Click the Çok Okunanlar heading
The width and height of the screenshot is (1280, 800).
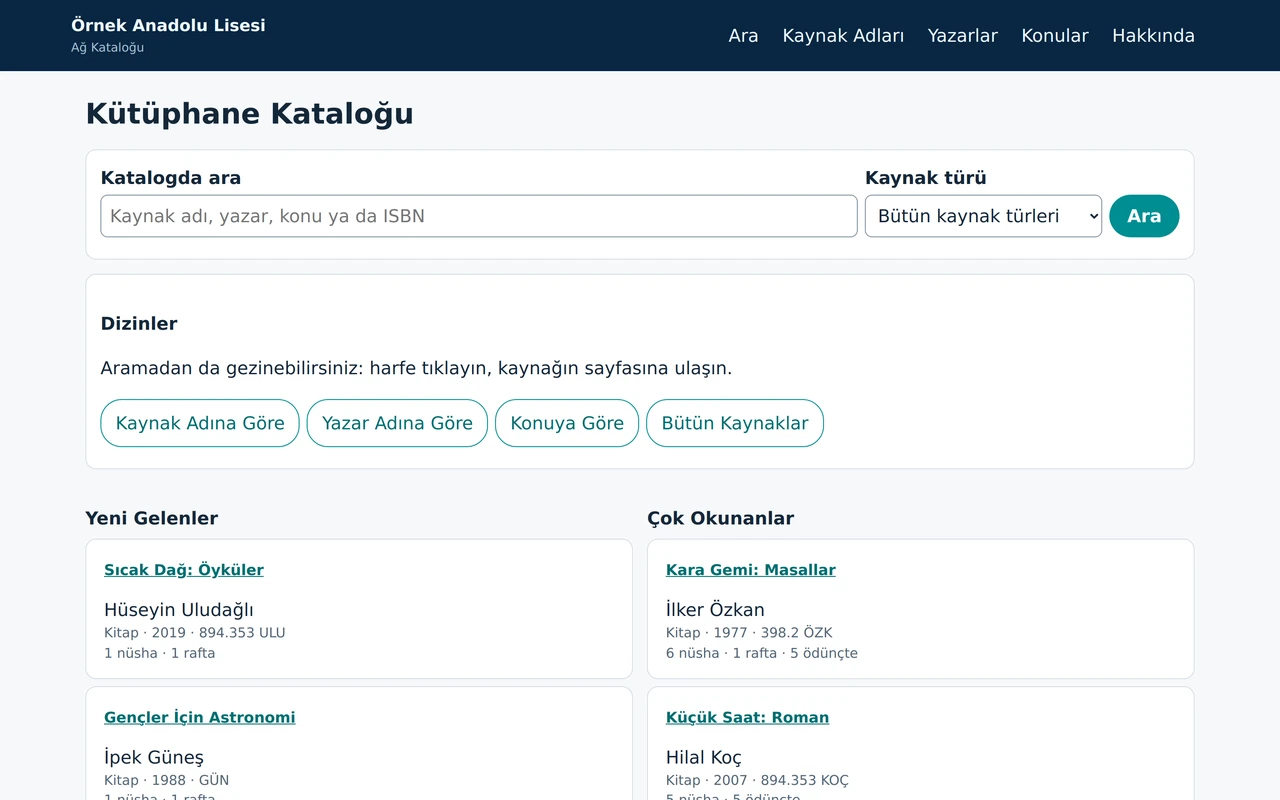coord(720,518)
